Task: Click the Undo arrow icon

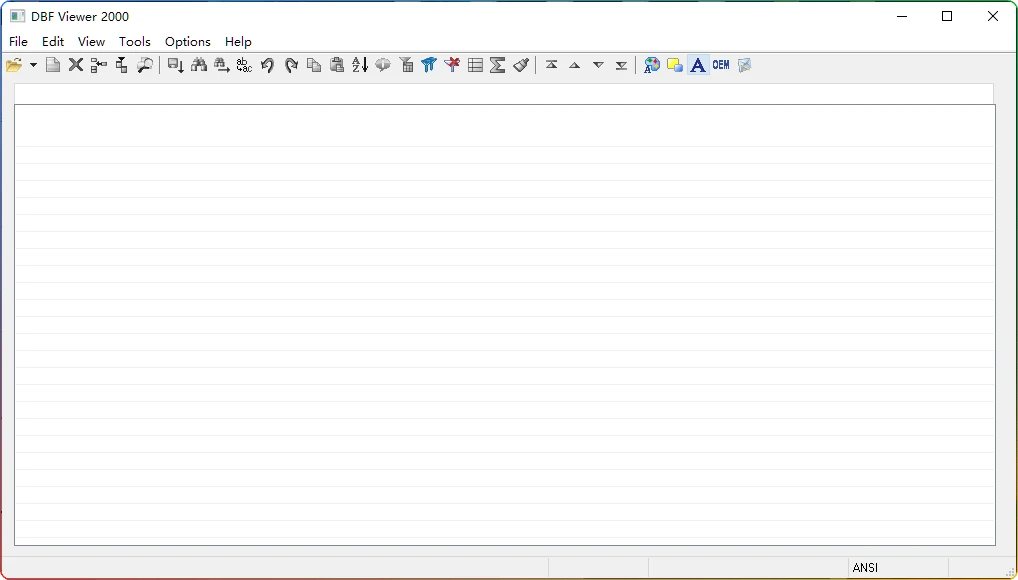Action: [x=267, y=65]
